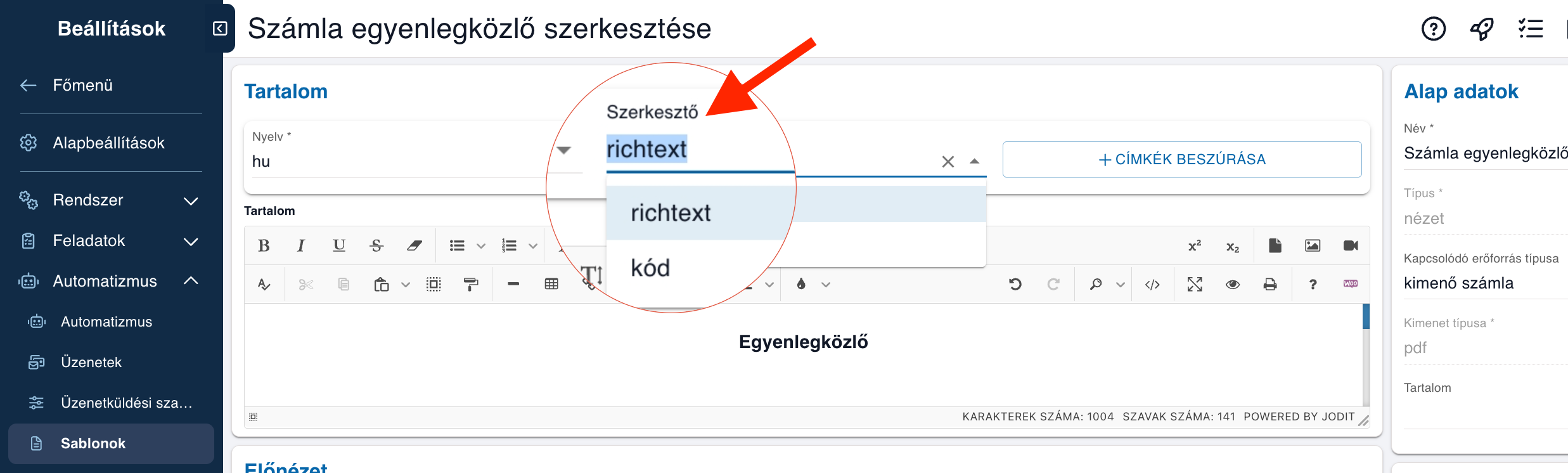Toggle the preview eye icon
1568x473 pixels.
click(x=1233, y=284)
